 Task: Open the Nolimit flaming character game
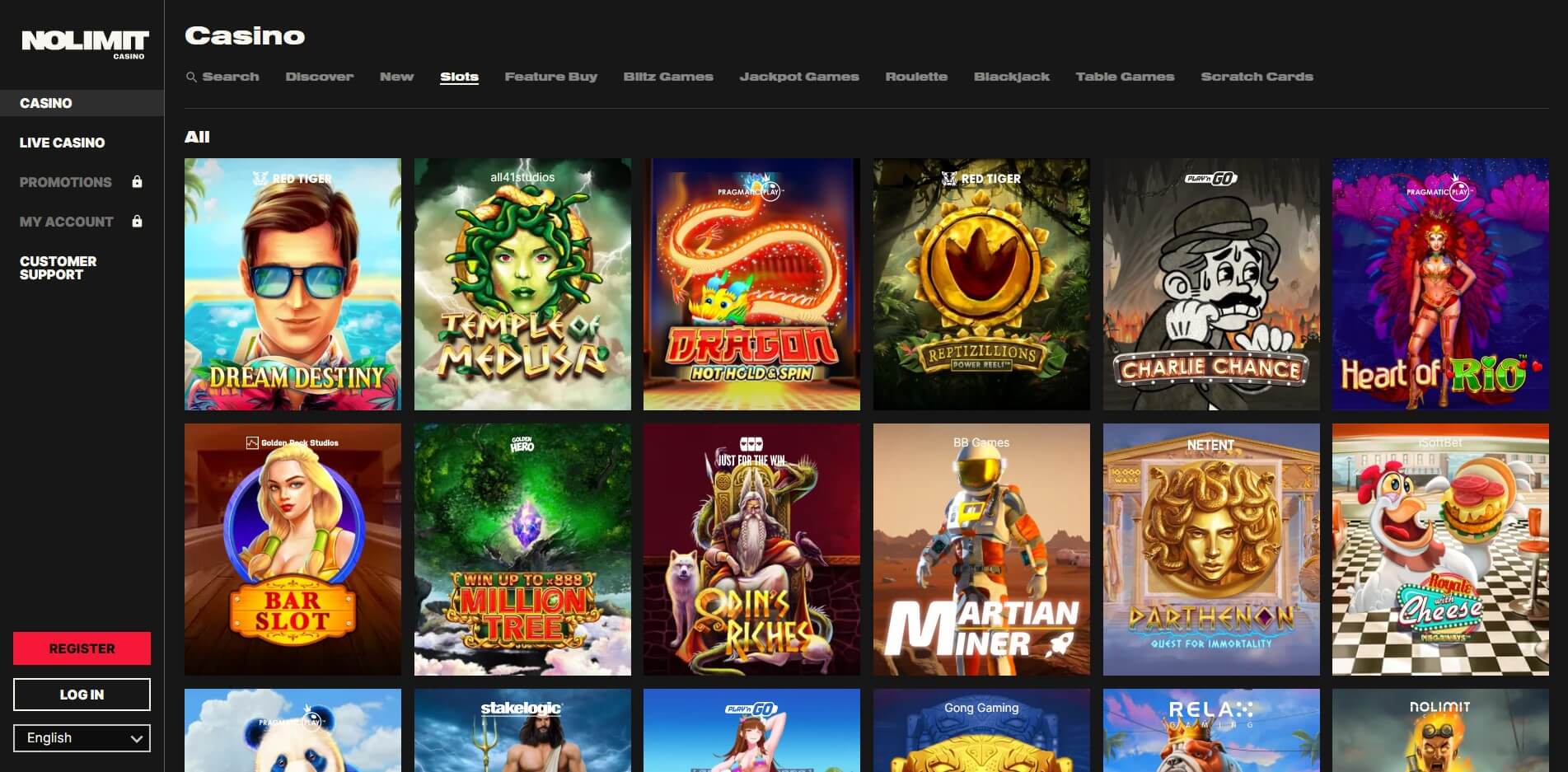click(x=1440, y=731)
